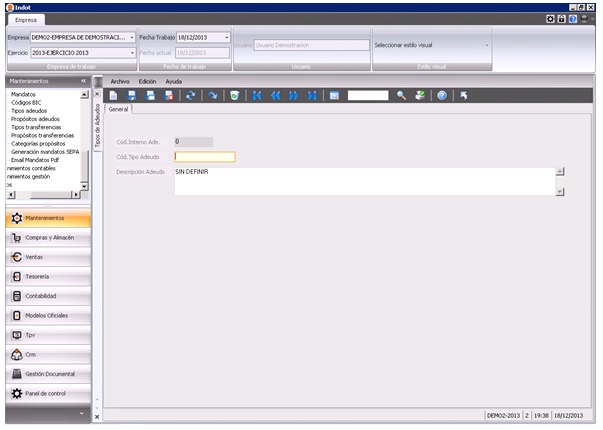The height and width of the screenshot is (430, 603).
Task: Collapse the Mantenimientos panel
Action: click(x=83, y=80)
